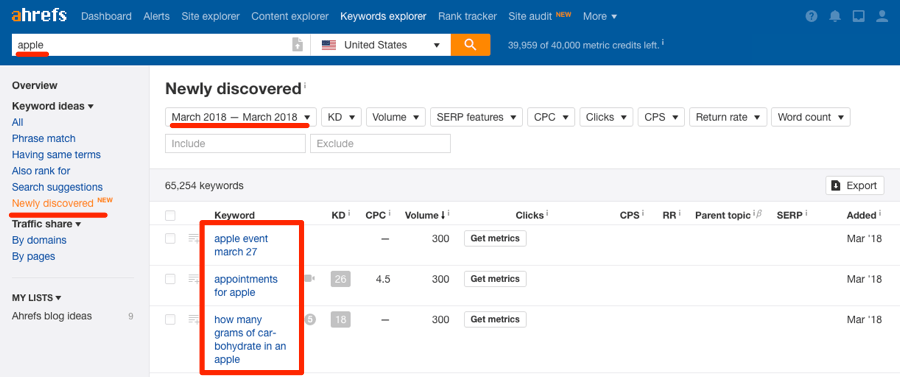Add 'how many grams of carbohydrate' row to list icon
The height and width of the screenshot is (377, 900).
(x=193, y=320)
